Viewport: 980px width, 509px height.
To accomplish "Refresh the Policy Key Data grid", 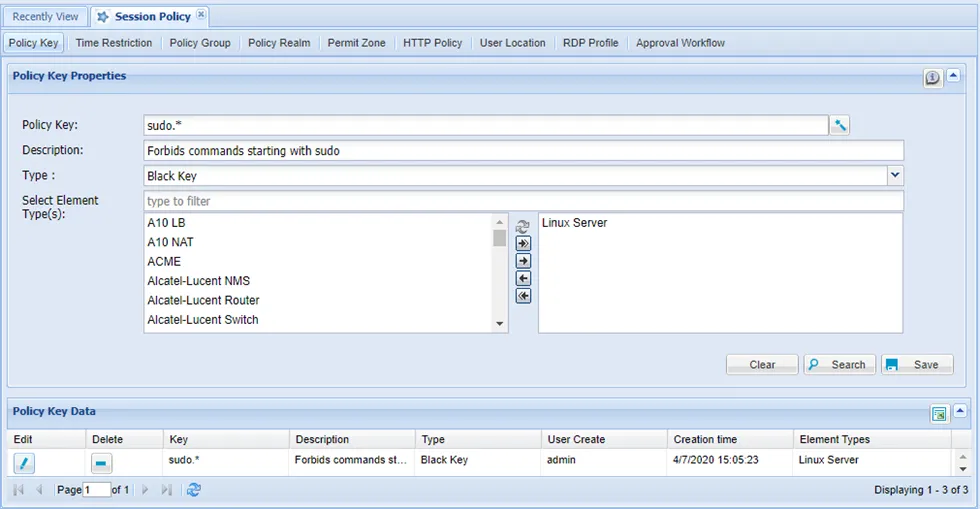I will click(x=194, y=490).
